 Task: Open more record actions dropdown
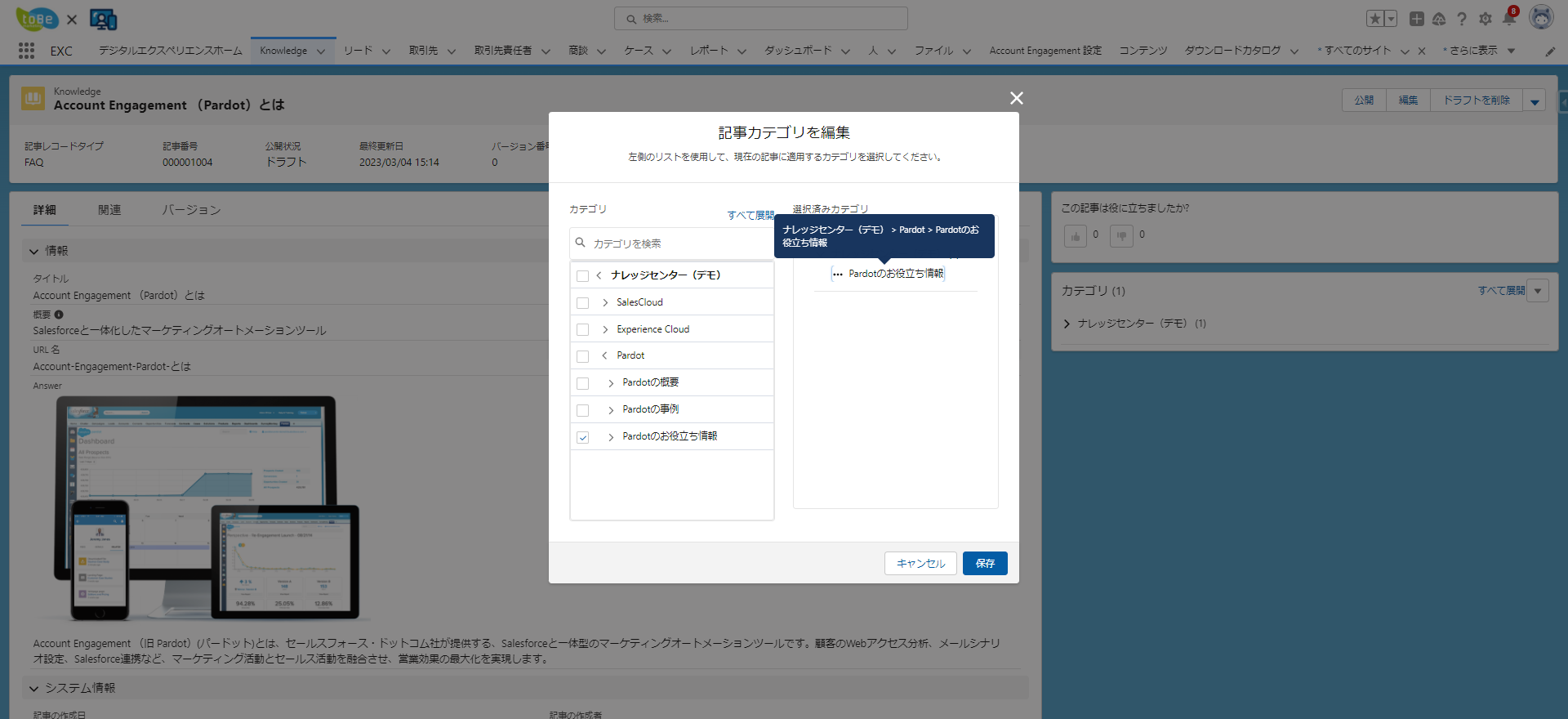pos(1535,100)
